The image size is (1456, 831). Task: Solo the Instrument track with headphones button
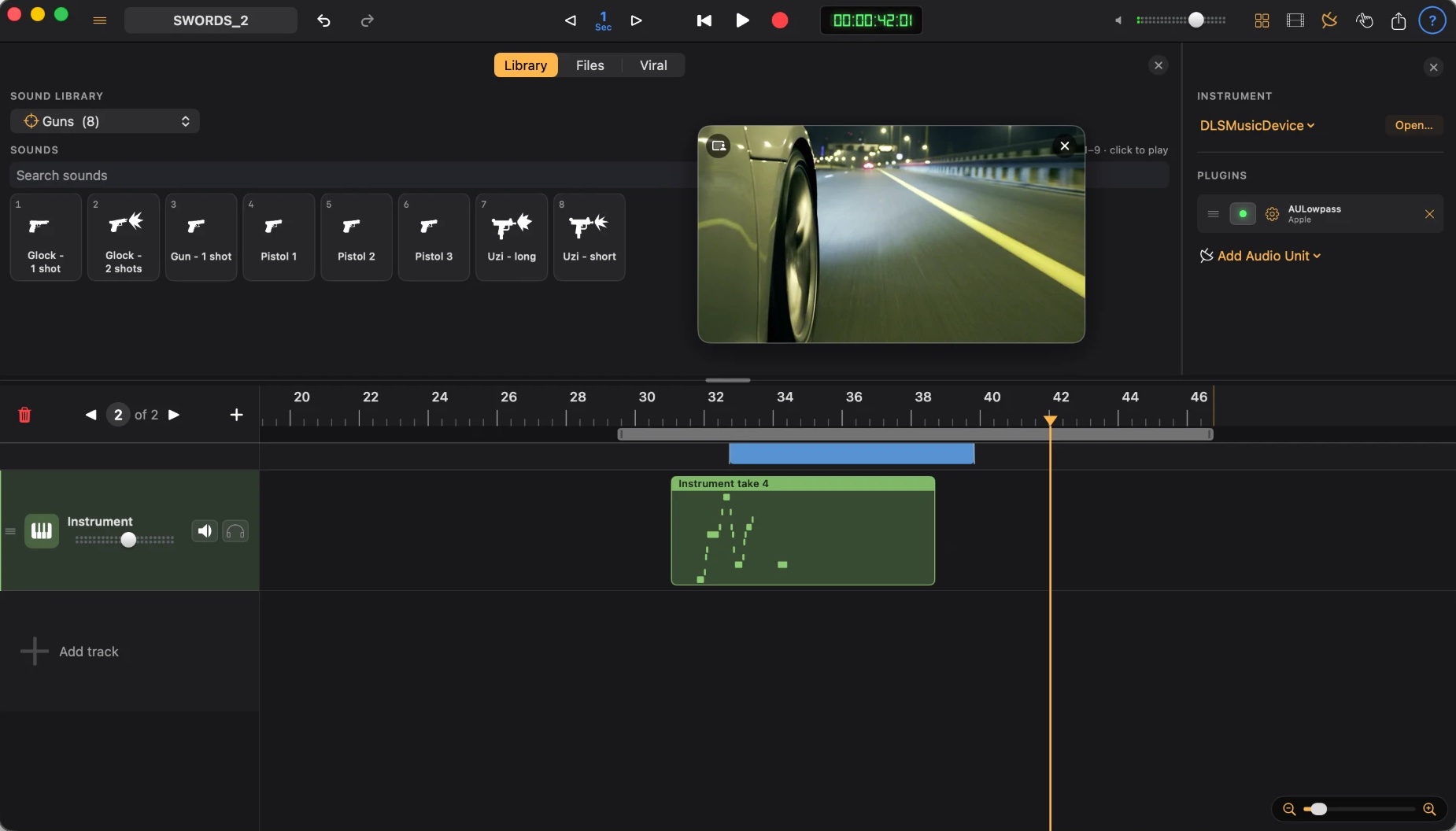[235, 531]
